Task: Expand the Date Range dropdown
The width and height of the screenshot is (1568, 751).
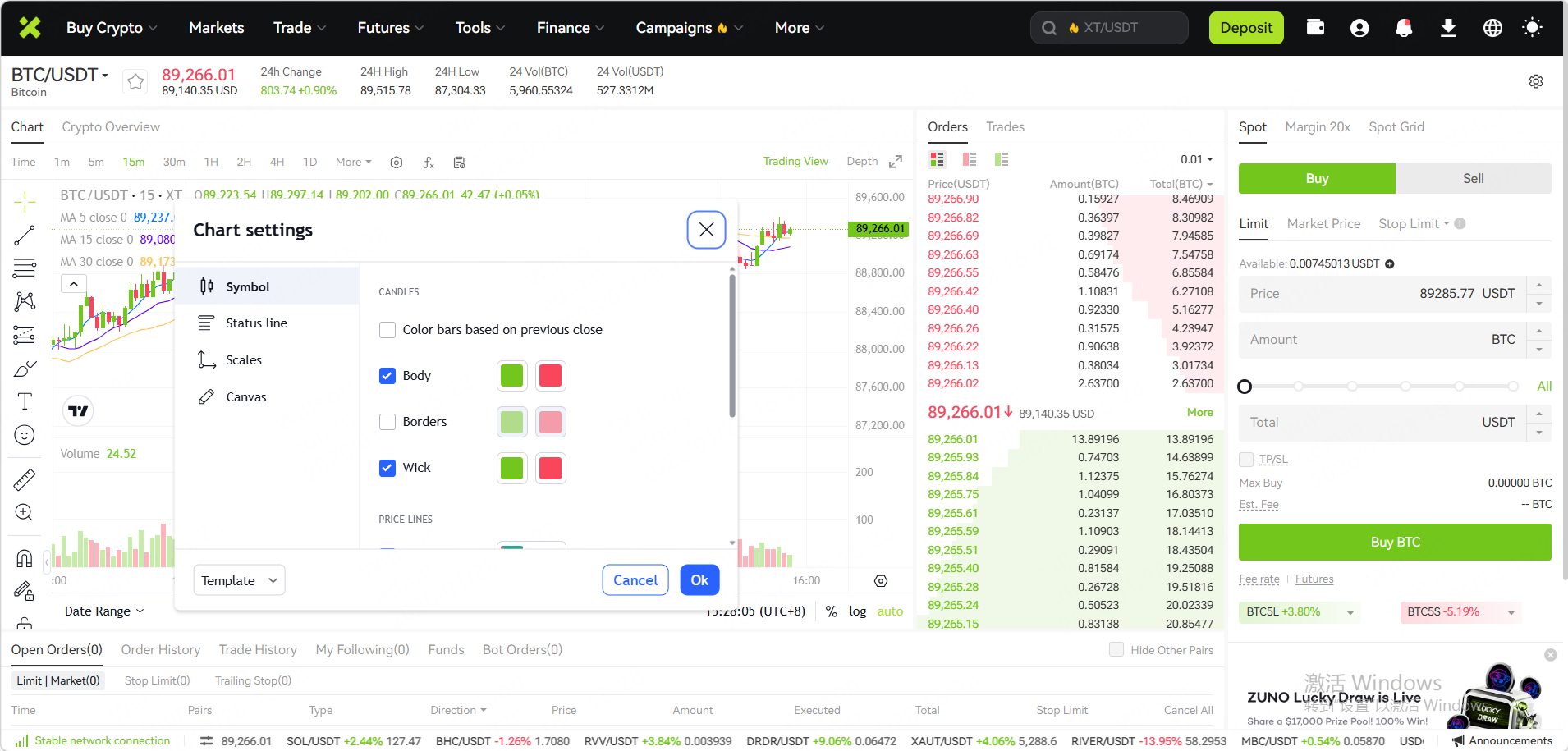Action: 104,611
